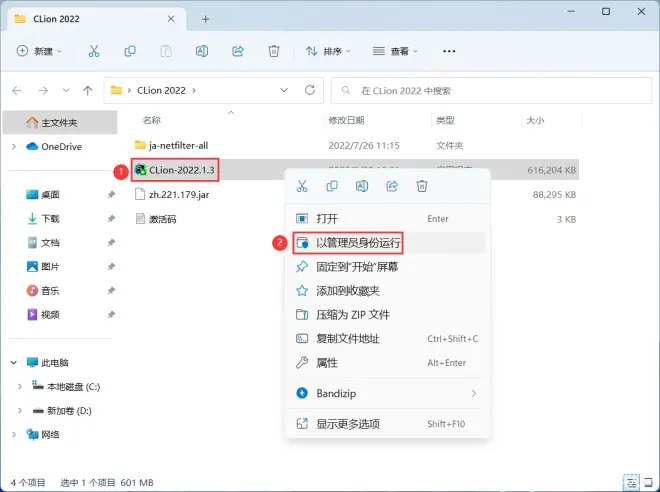Go forward with the right arrow button
The image size is (660, 492).
coord(43,90)
